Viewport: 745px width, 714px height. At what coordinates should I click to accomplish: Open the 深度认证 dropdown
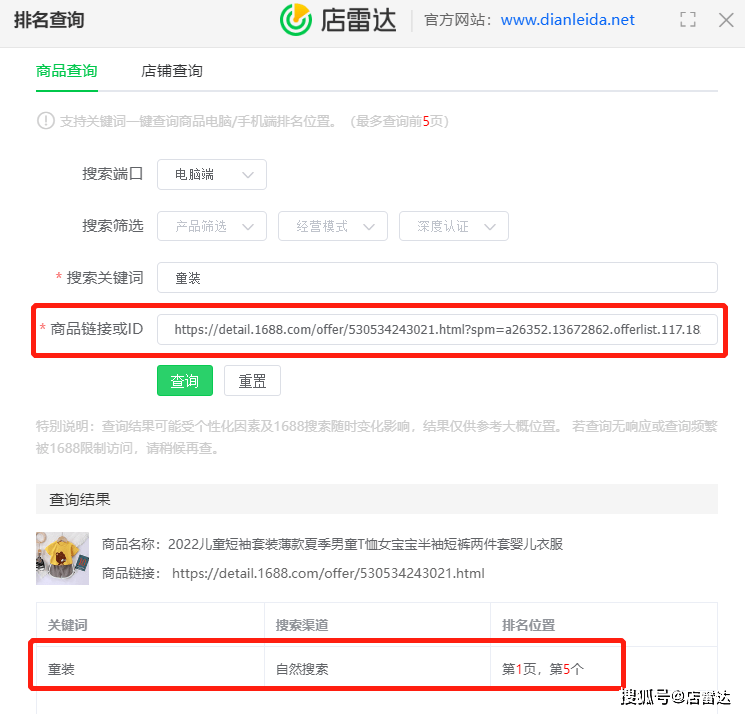(x=453, y=226)
